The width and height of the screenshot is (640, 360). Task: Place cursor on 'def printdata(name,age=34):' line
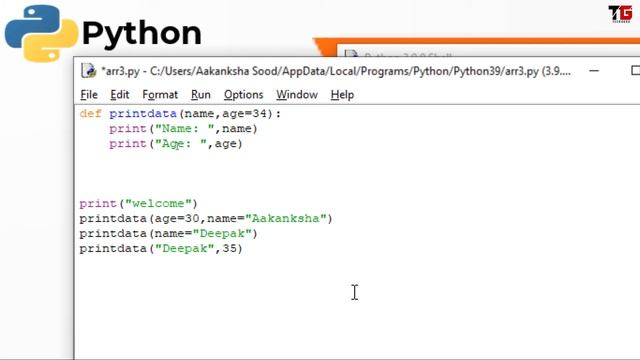click(x=180, y=114)
